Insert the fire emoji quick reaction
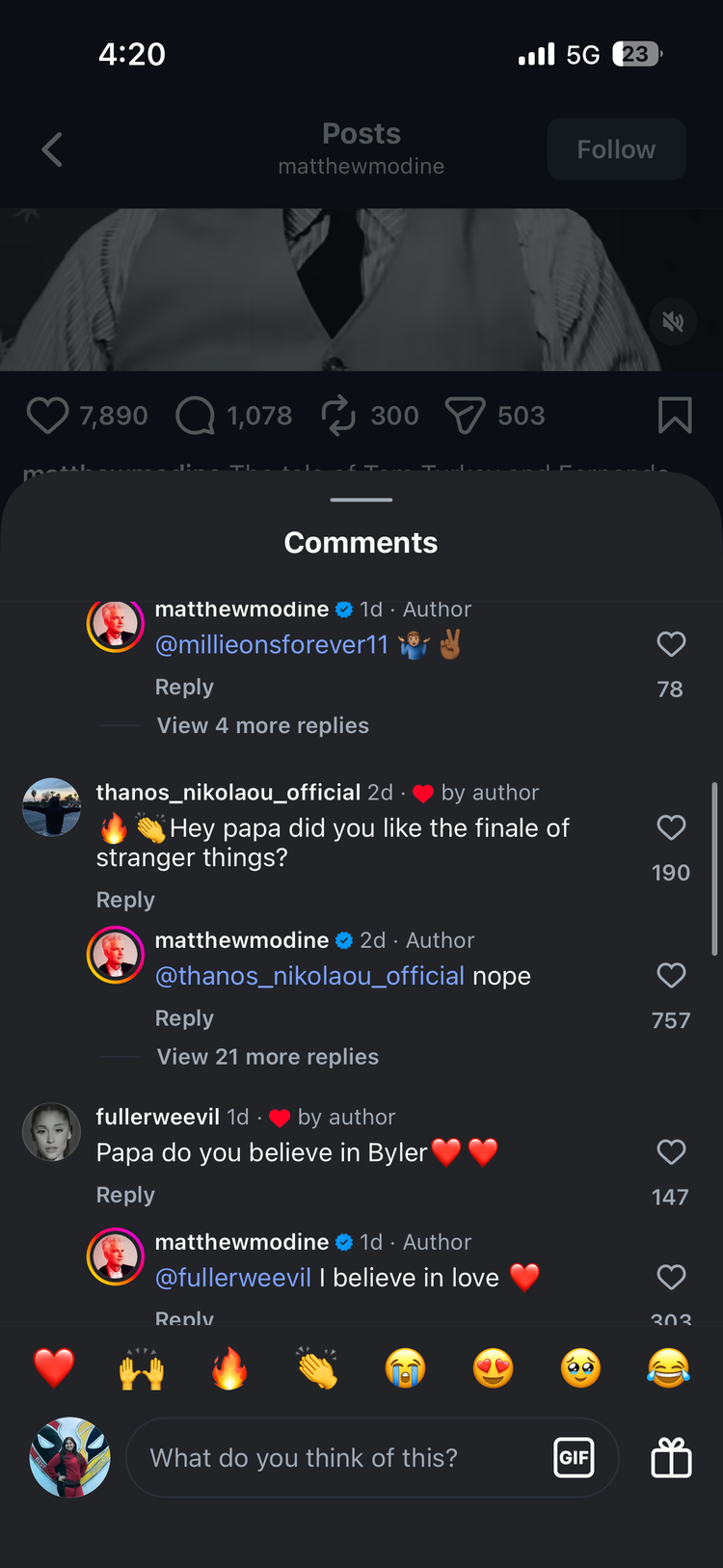The width and height of the screenshot is (723, 1568). 229,1368
